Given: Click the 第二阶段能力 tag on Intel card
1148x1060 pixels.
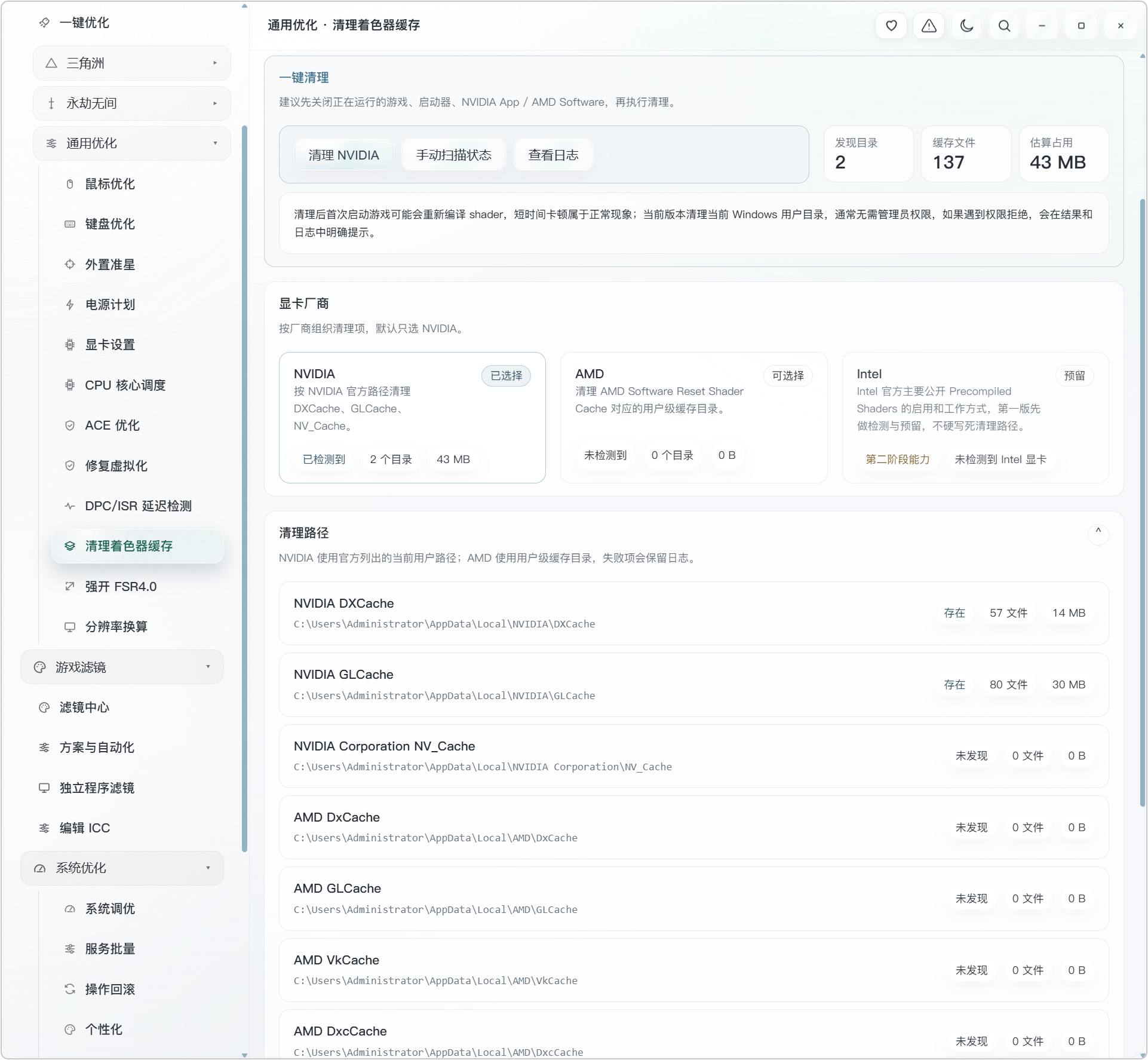Looking at the screenshot, I should coord(898,459).
